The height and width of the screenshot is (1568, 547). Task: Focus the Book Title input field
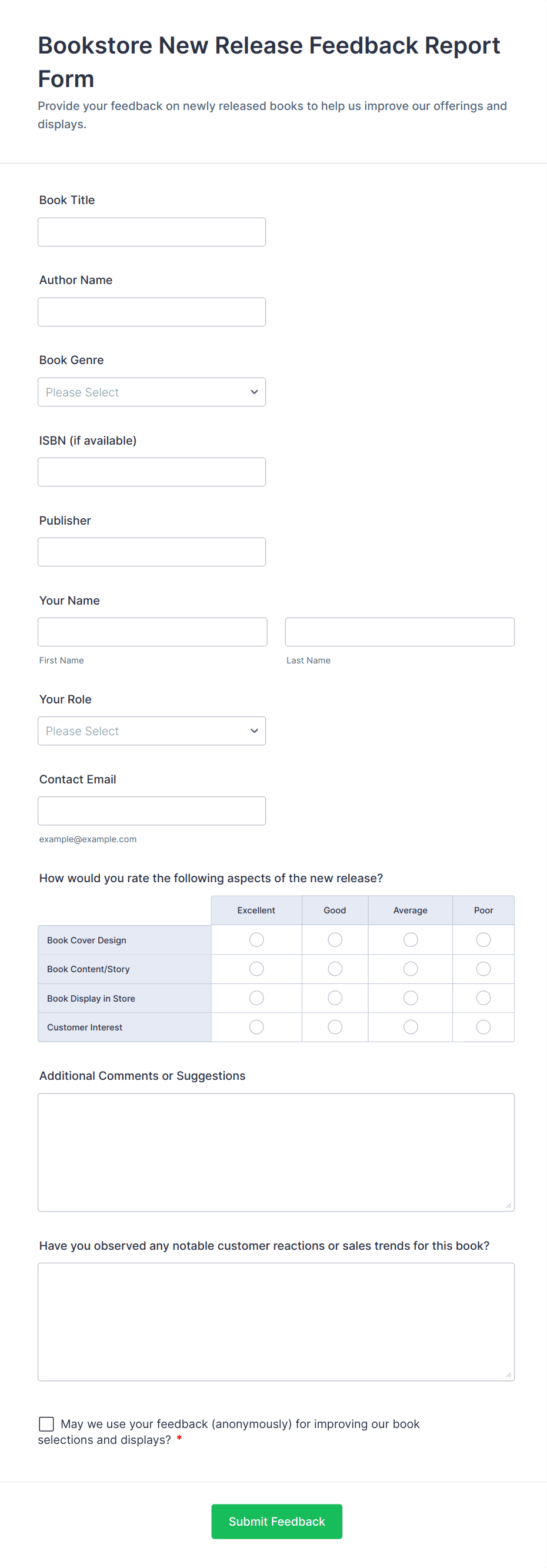coord(152,232)
